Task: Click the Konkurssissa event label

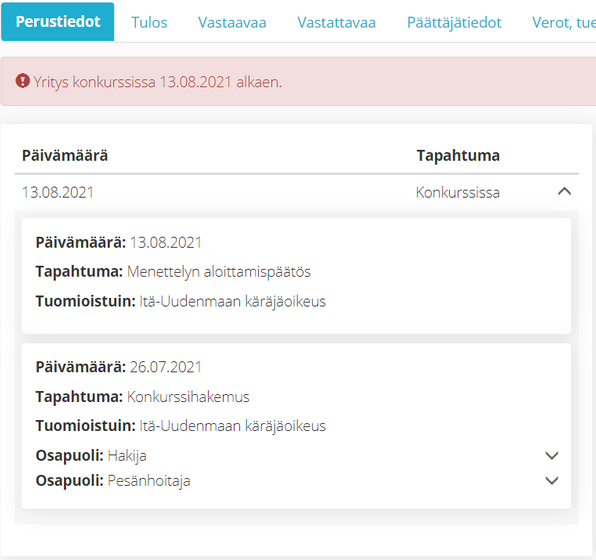Action: click(458, 192)
